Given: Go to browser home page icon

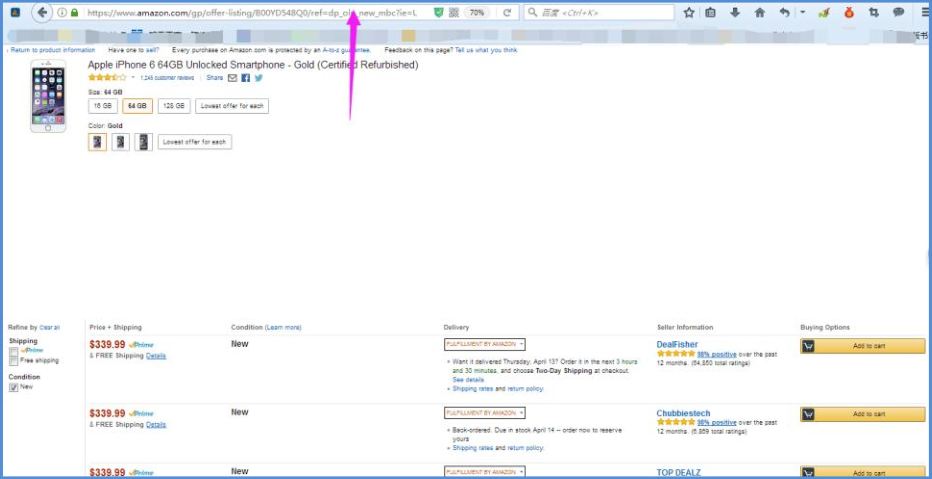Looking at the screenshot, I should (759, 13).
